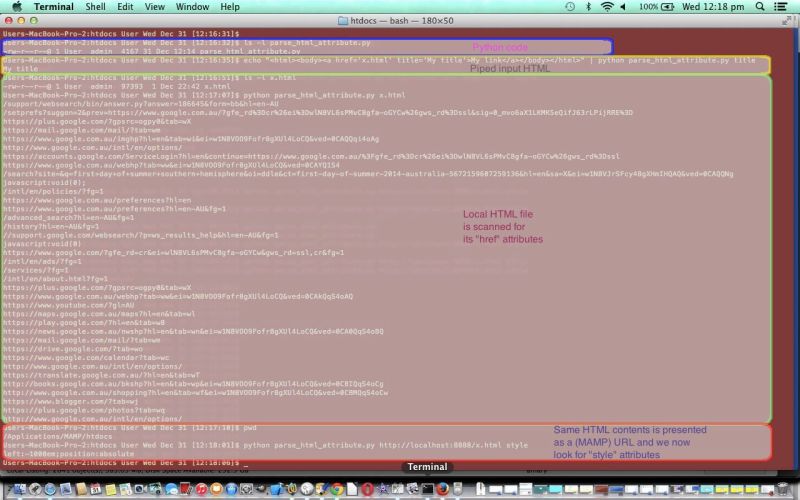The width and height of the screenshot is (800, 500).
Task: Click the https://drive.google.com/?tab=wo line
Action: point(73,349)
